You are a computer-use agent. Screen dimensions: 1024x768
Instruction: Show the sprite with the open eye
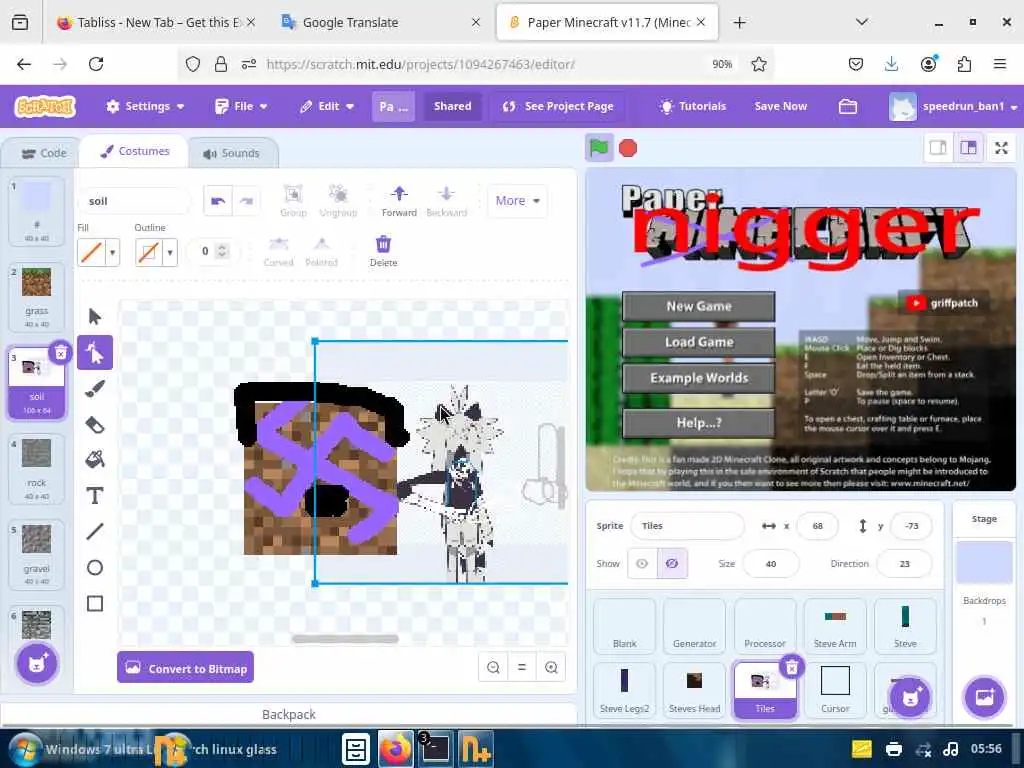tap(642, 564)
